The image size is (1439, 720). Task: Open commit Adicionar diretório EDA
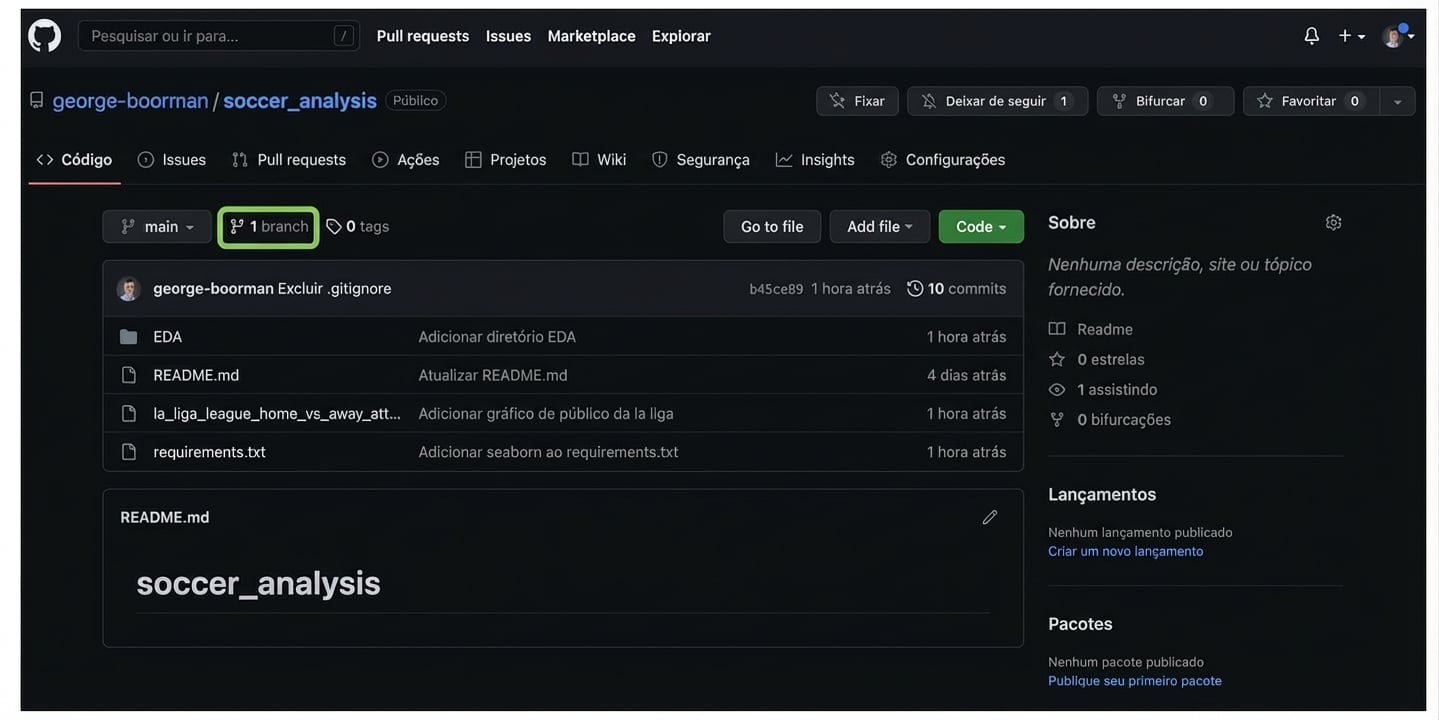[x=497, y=337]
